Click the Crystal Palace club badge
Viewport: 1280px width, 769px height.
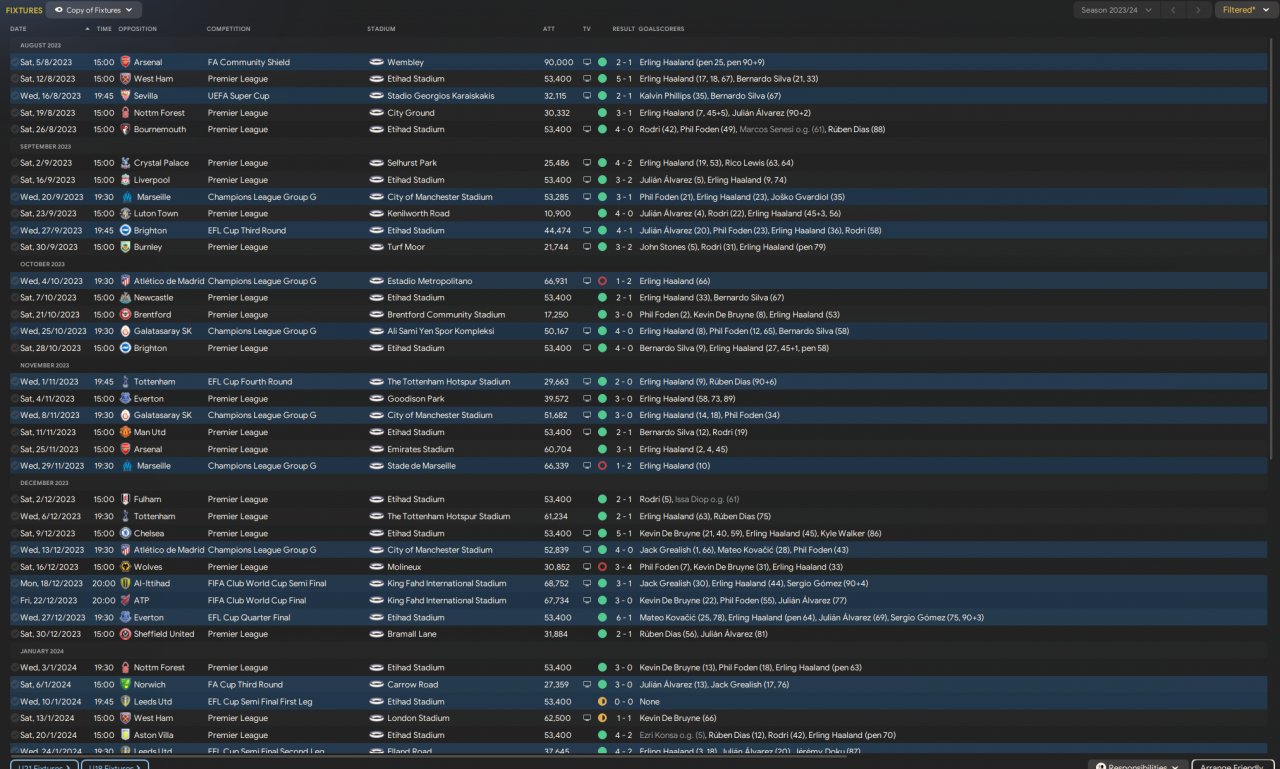pos(125,163)
